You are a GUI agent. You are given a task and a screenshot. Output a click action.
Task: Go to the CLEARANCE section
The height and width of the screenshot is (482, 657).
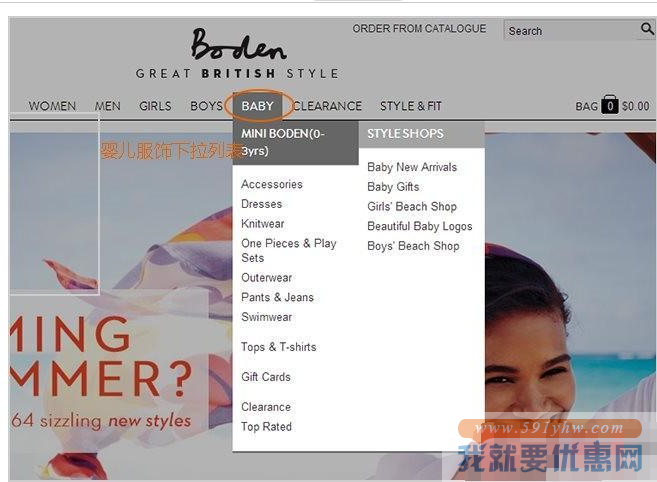328,106
